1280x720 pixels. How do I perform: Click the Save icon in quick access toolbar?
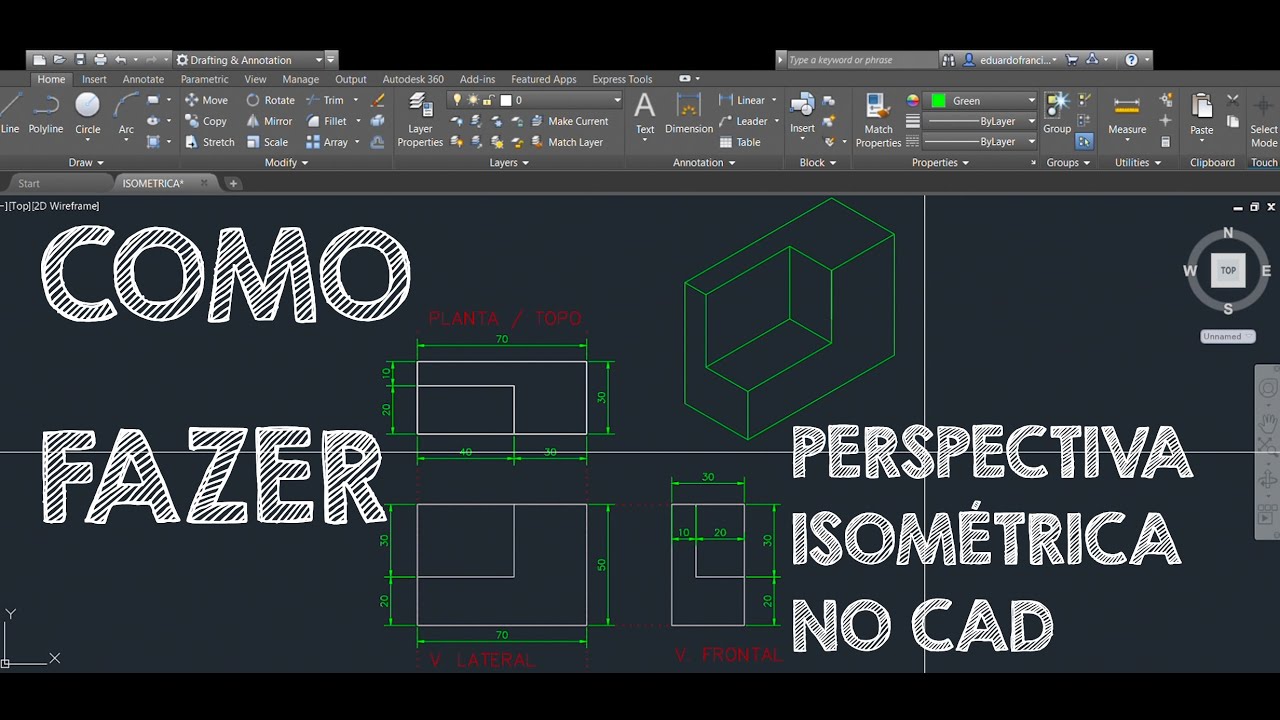pyautogui.click(x=80, y=60)
